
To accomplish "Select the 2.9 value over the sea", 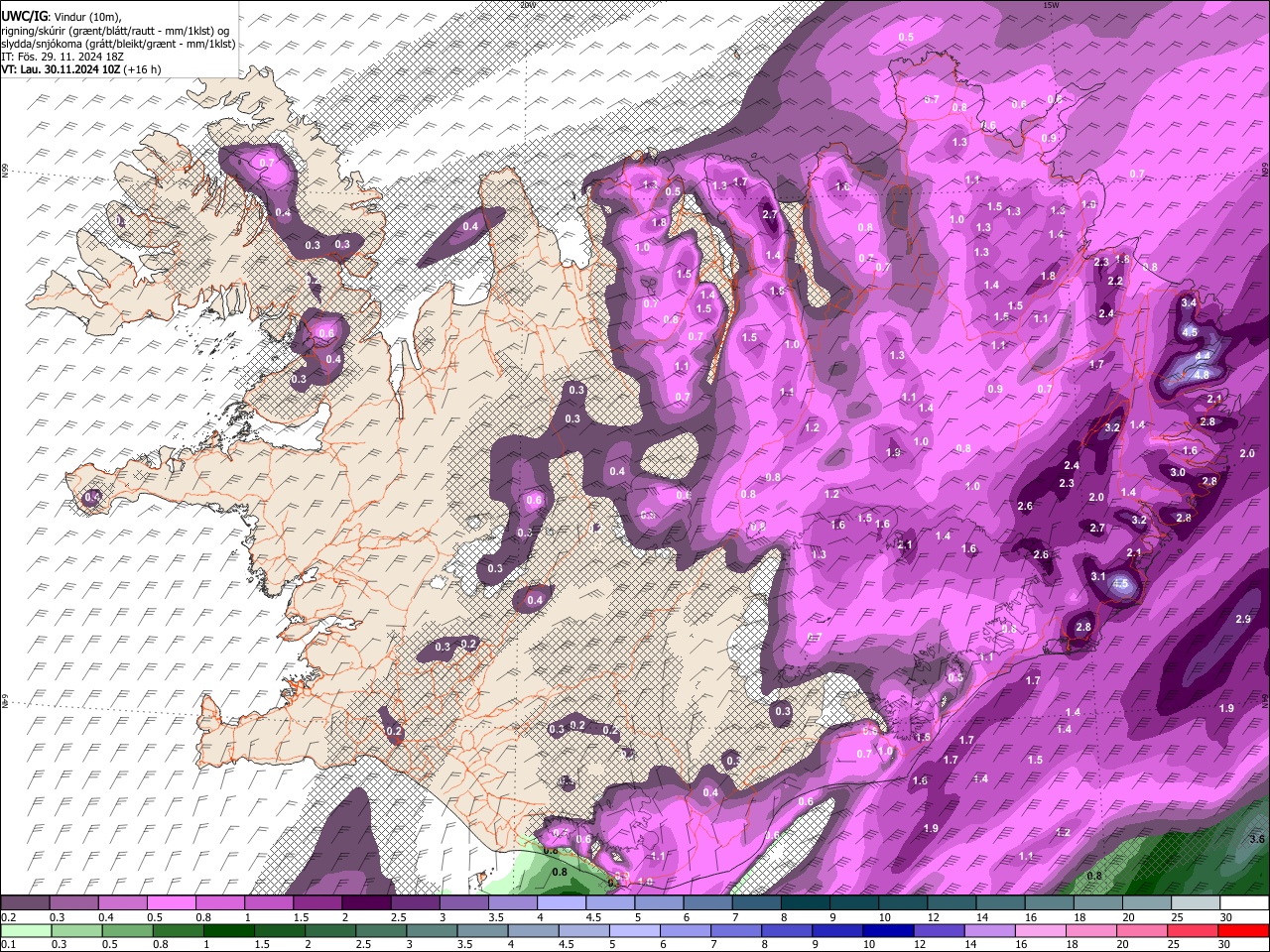I will tap(1243, 619).
